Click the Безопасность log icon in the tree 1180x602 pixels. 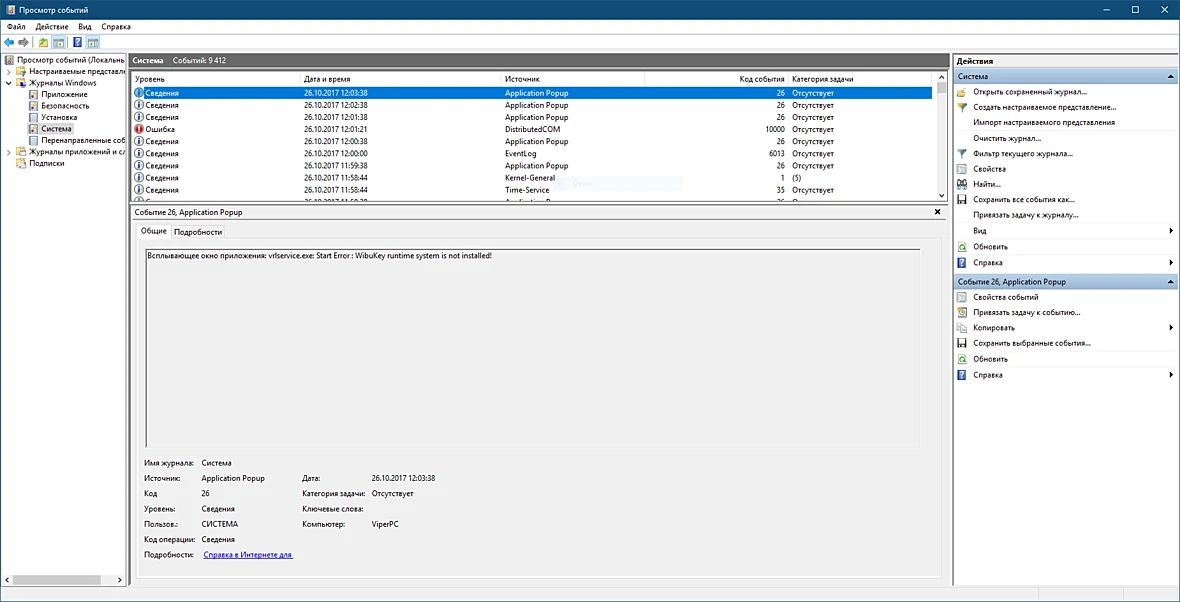[x=33, y=106]
